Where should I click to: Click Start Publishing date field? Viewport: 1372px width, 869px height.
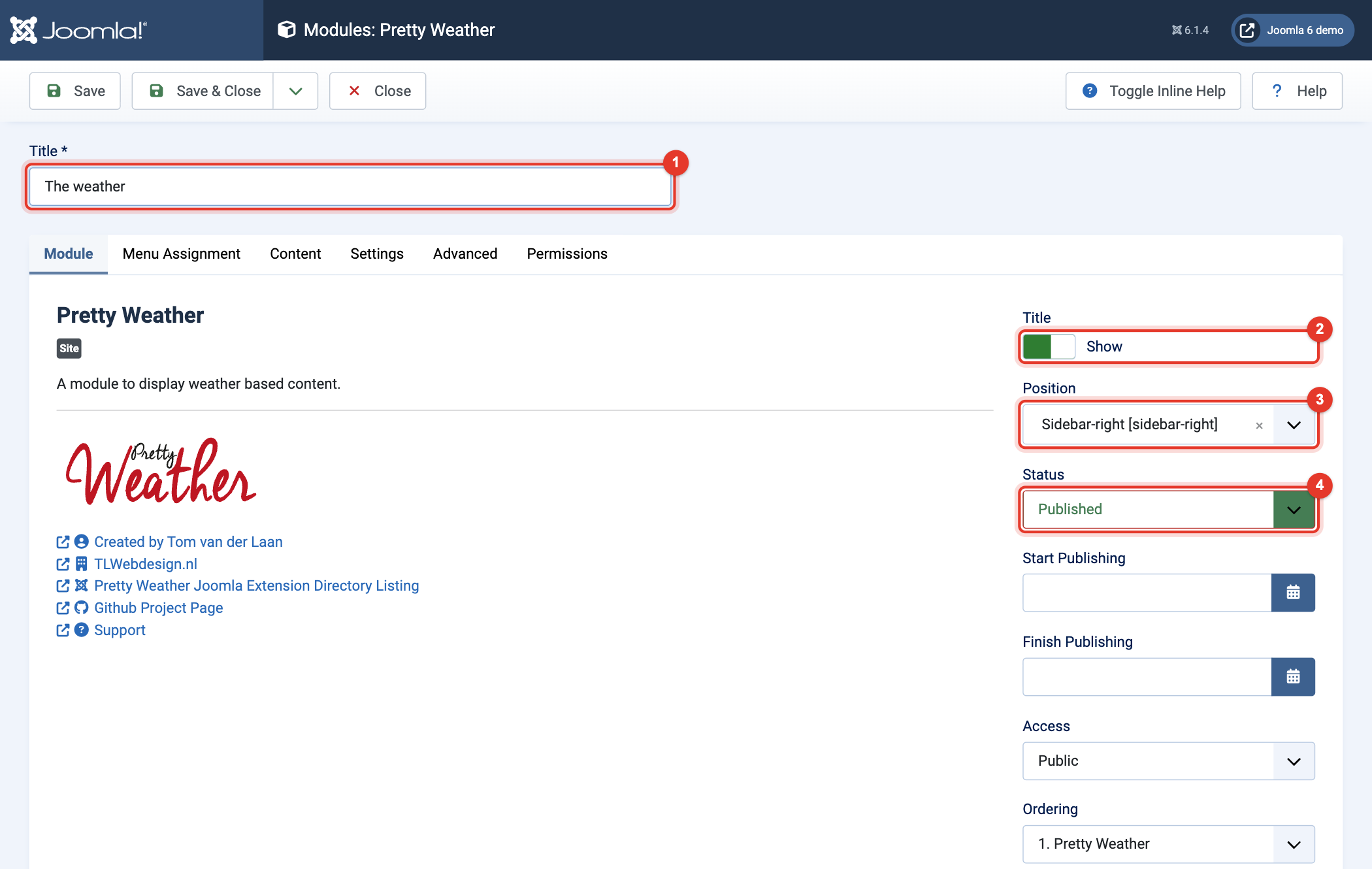coord(1147,593)
